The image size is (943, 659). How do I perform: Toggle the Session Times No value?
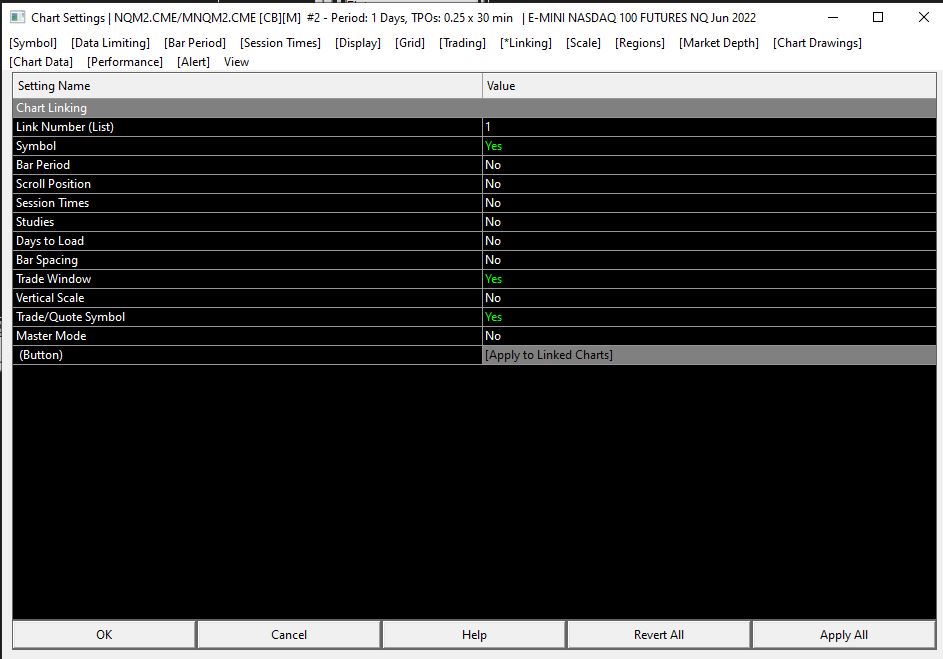pyautogui.click(x=709, y=203)
